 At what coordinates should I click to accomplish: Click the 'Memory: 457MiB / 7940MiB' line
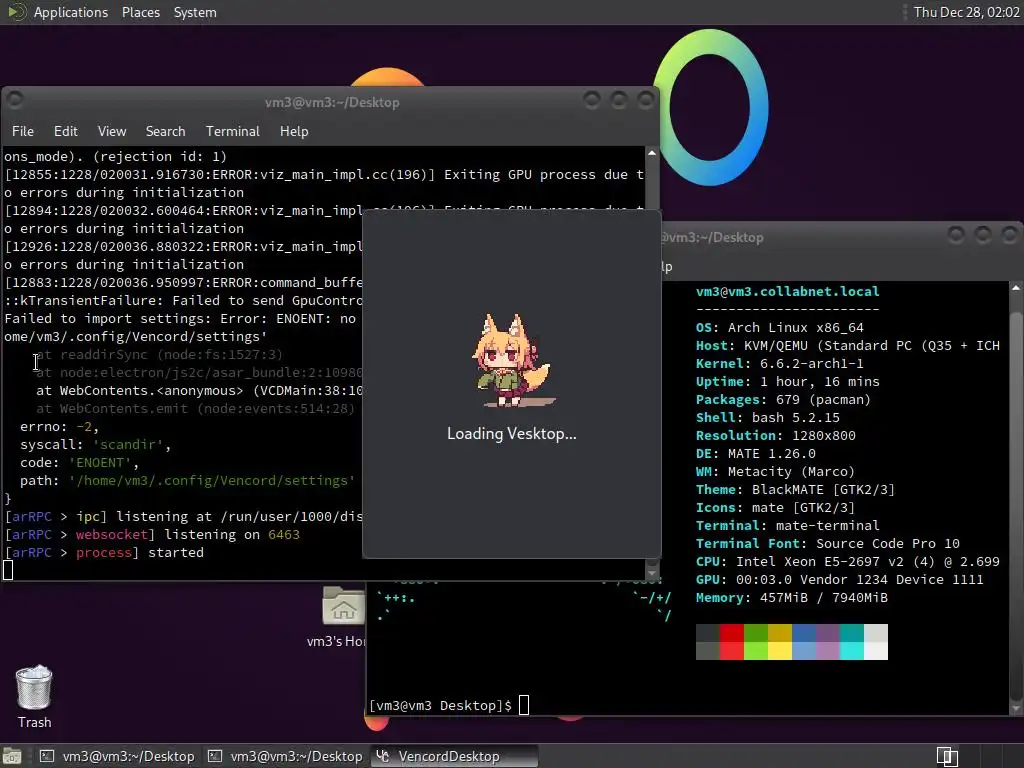[x=792, y=598]
